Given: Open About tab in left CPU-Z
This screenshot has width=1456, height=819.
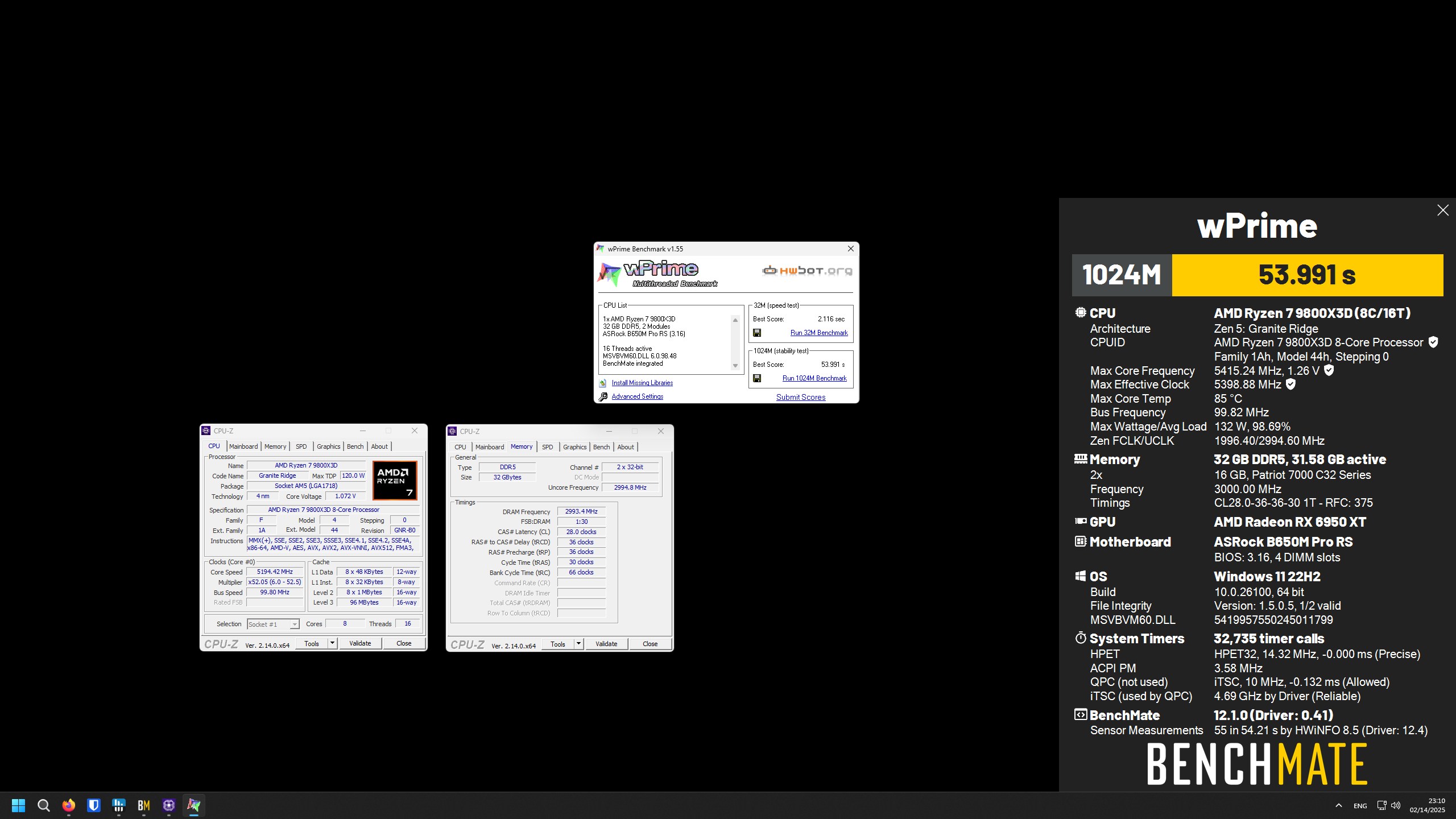Looking at the screenshot, I should (x=379, y=446).
